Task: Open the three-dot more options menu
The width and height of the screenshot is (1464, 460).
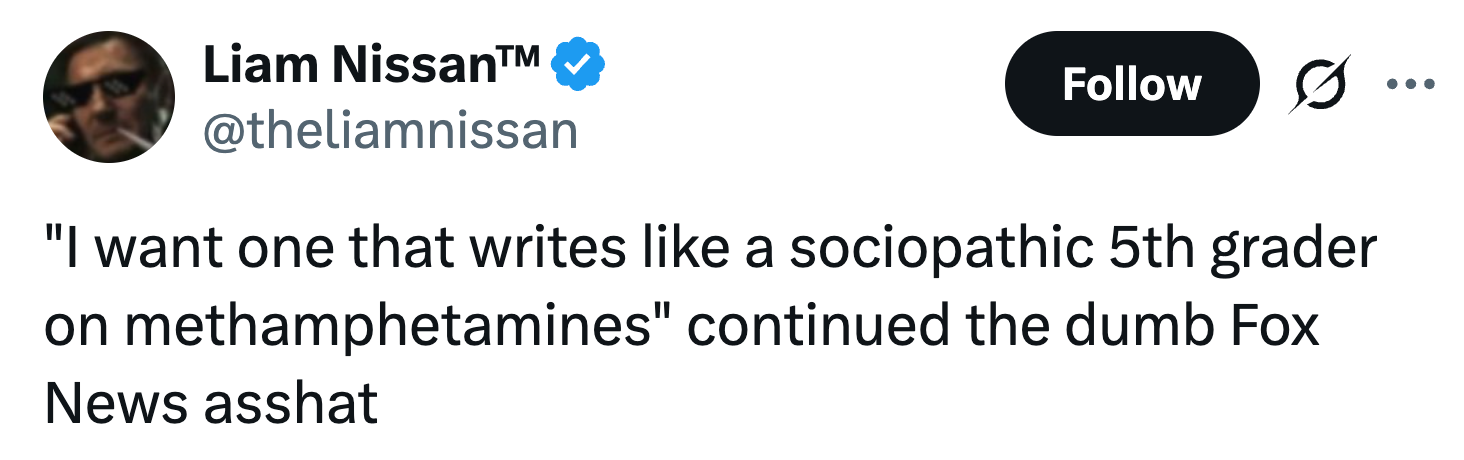Action: (x=1410, y=84)
